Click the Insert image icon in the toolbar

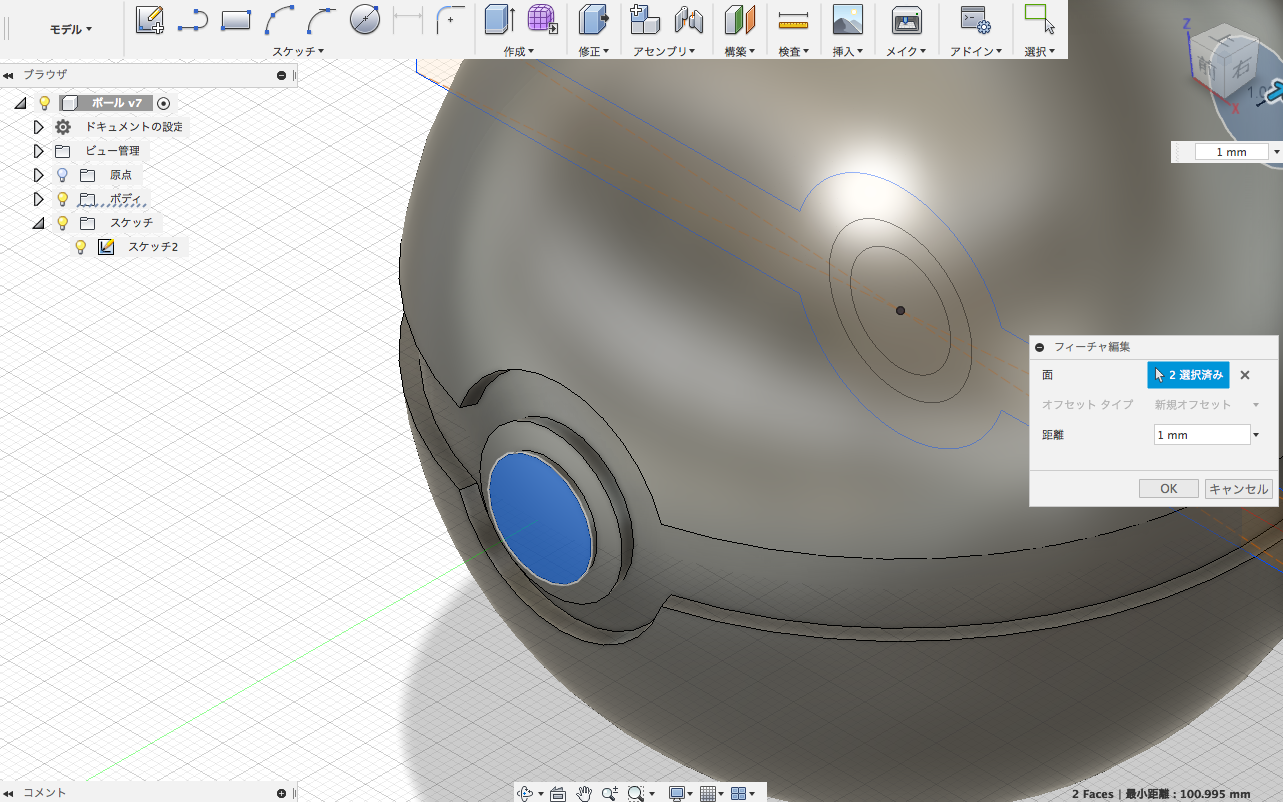[x=847, y=19]
